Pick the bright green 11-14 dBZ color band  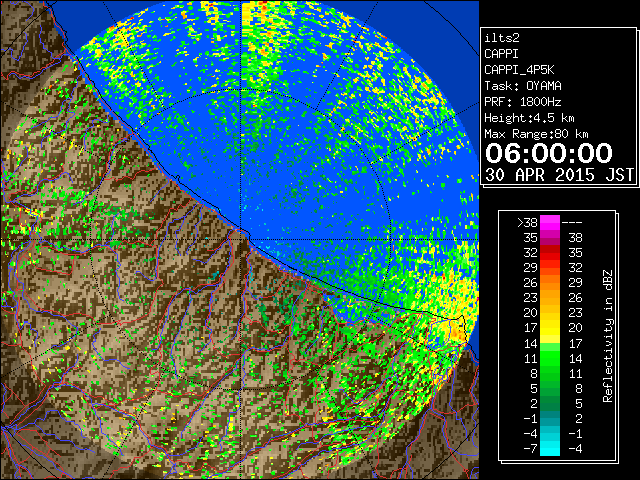550,358
